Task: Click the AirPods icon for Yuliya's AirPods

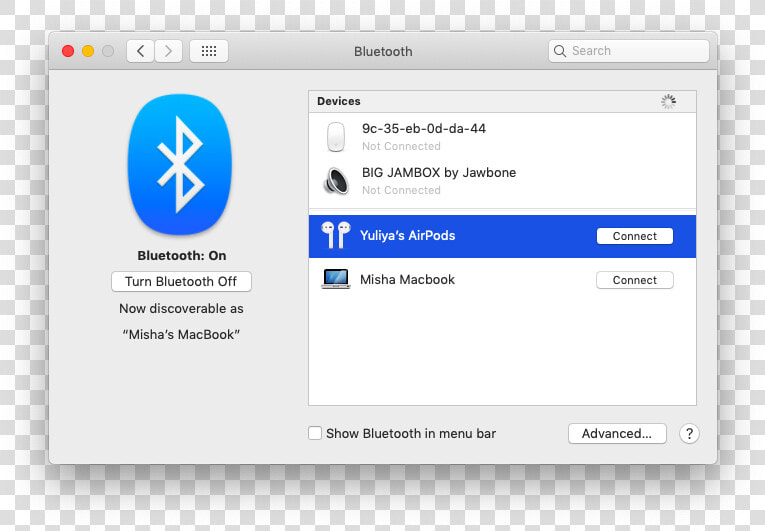Action: click(x=336, y=235)
